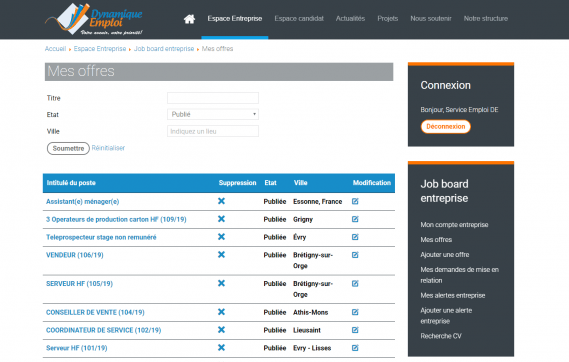
Task: Open the VENDEUR (106/19) offer link
Action: point(75,255)
